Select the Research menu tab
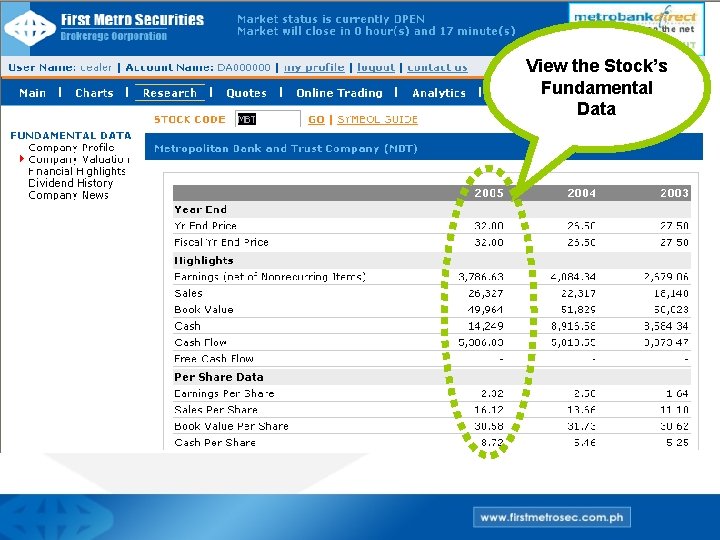 [x=169, y=93]
